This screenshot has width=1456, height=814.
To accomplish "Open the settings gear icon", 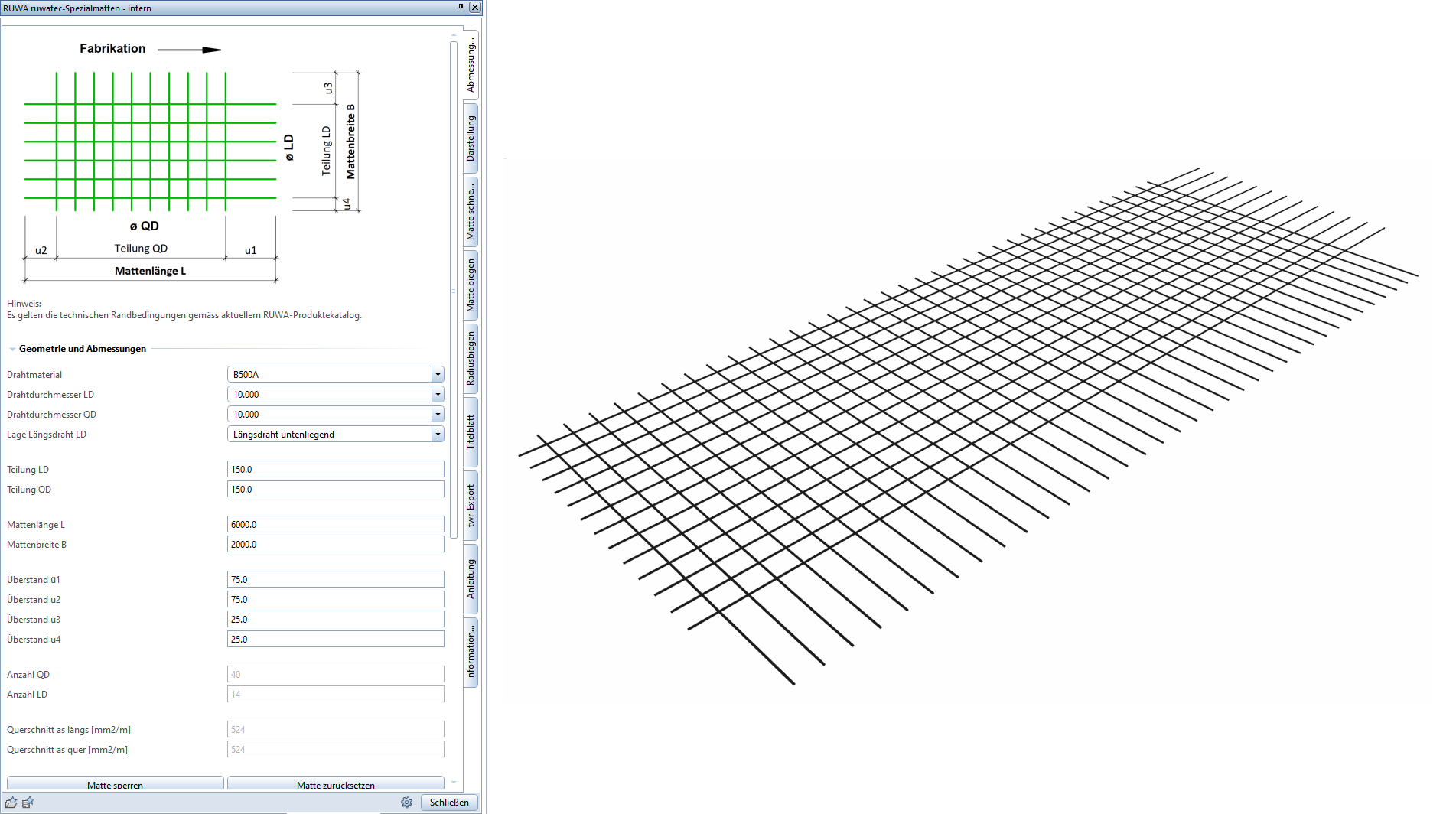I will pyautogui.click(x=406, y=803).
